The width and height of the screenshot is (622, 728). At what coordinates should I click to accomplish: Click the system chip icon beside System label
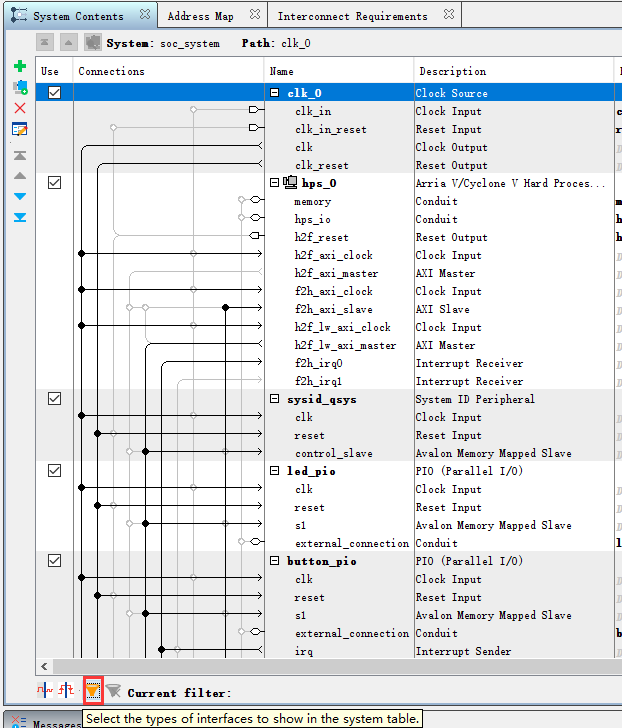[93, 43]
